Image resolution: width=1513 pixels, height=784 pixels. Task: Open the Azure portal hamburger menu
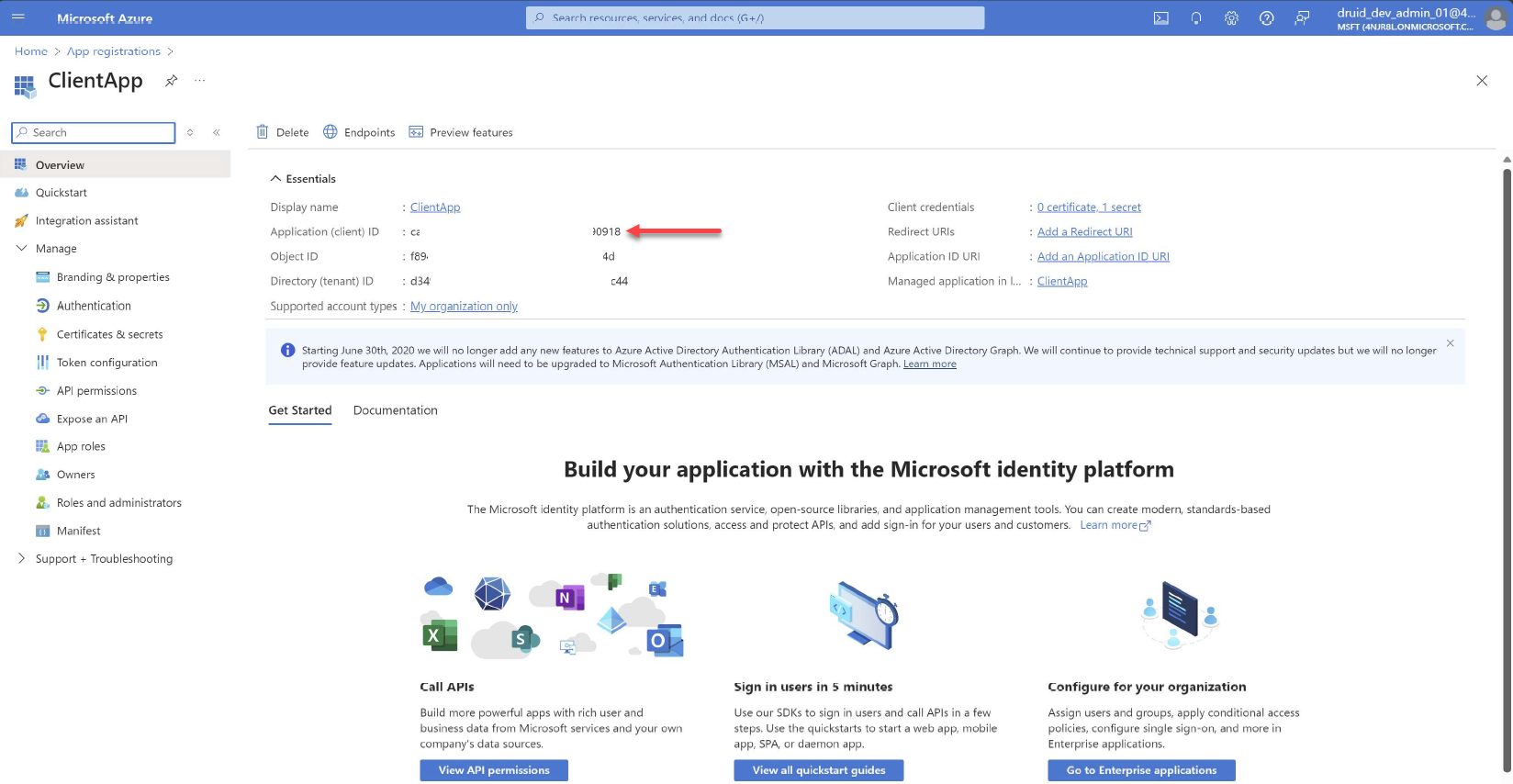[x=18, y=17]
